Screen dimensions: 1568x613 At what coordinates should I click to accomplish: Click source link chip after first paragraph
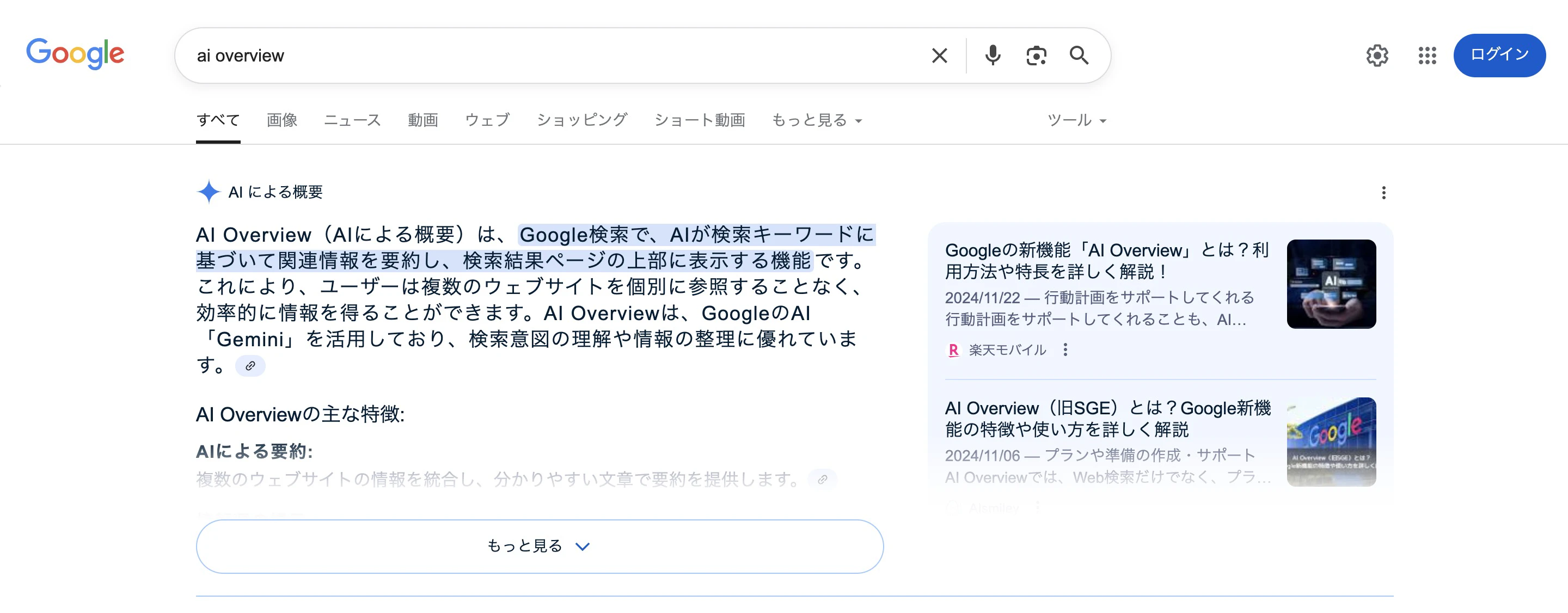[250, 366]
